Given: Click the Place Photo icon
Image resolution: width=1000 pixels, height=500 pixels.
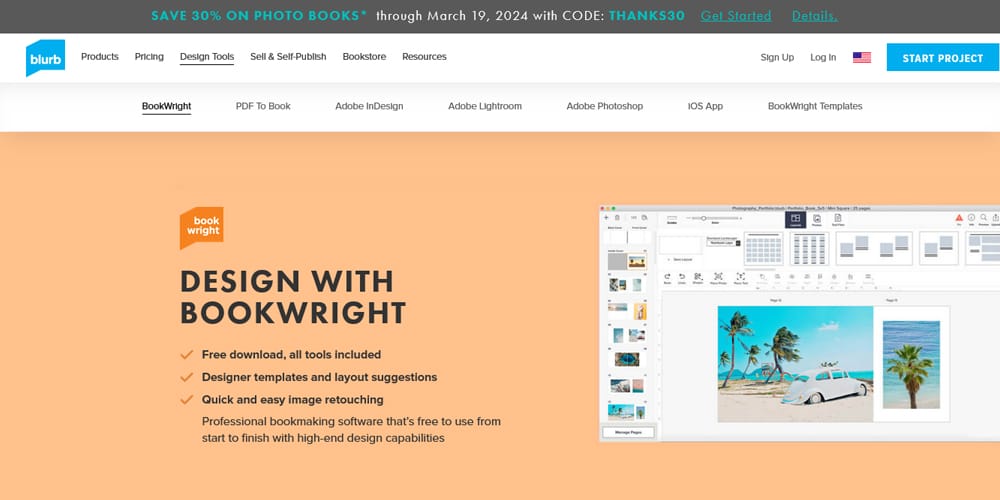Looking at the screenshot, I should point(718,277).
